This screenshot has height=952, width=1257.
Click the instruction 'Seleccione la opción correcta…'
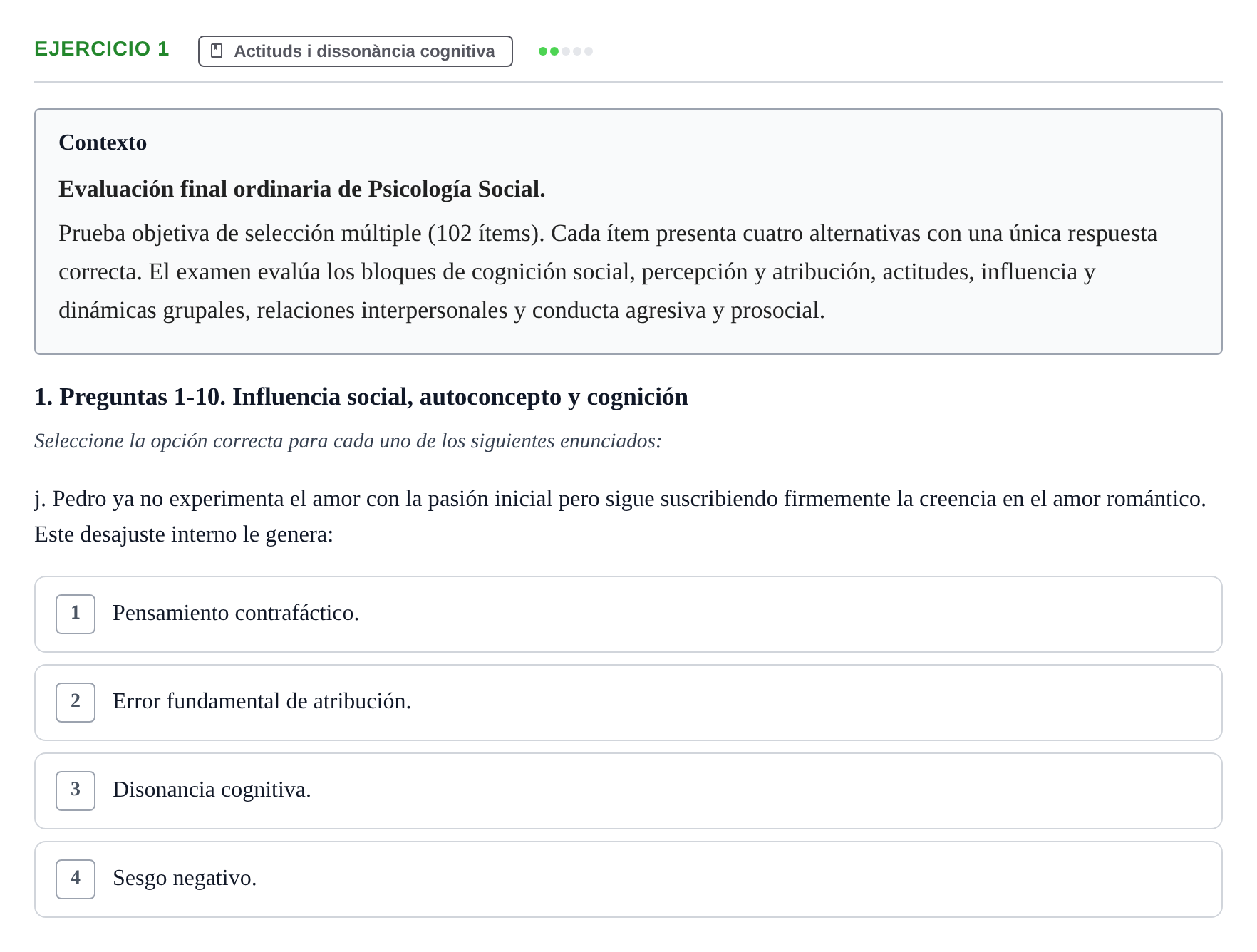coord(348,441)
